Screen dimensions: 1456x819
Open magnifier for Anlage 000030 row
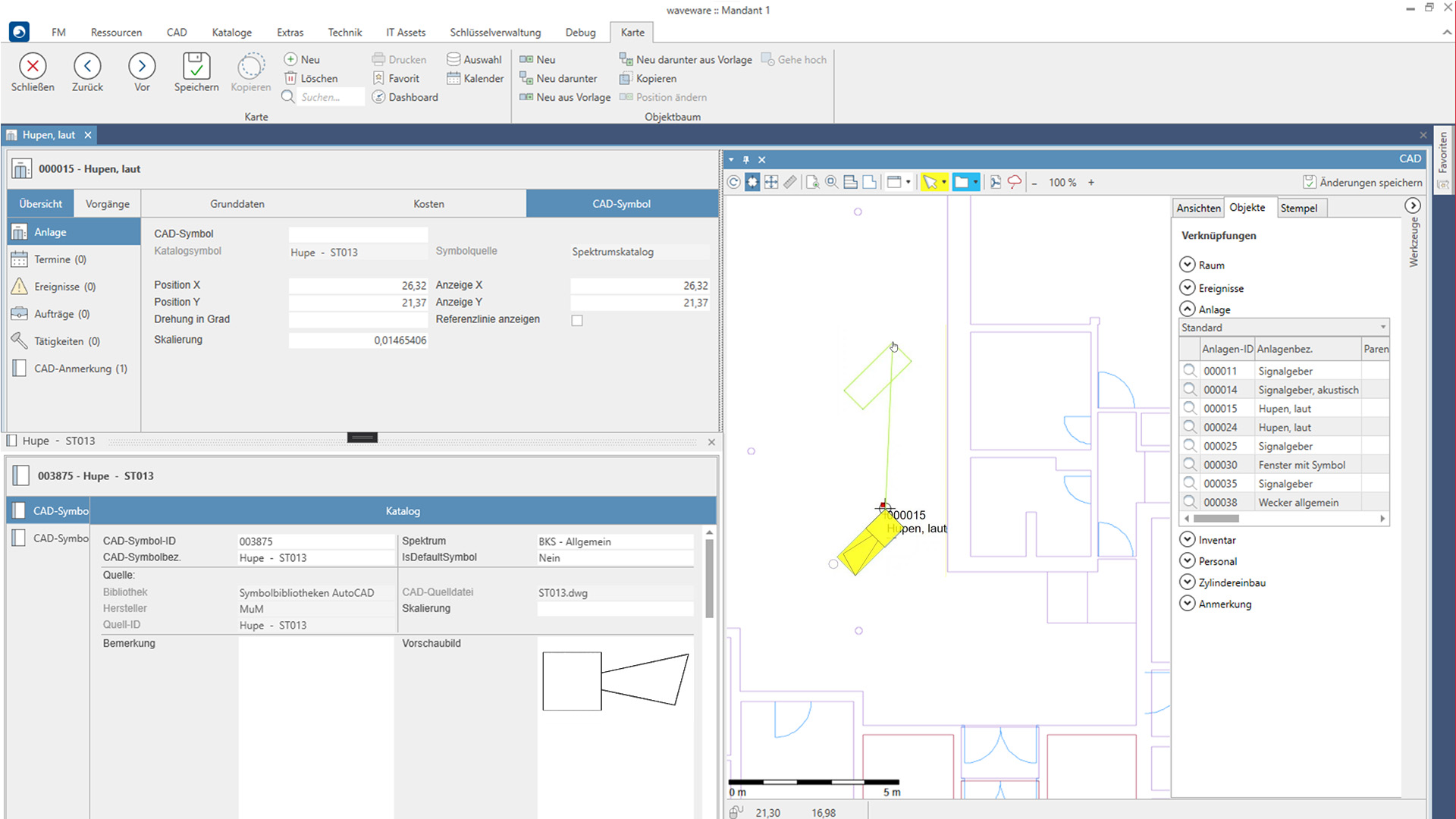[x=1189, y=465]
